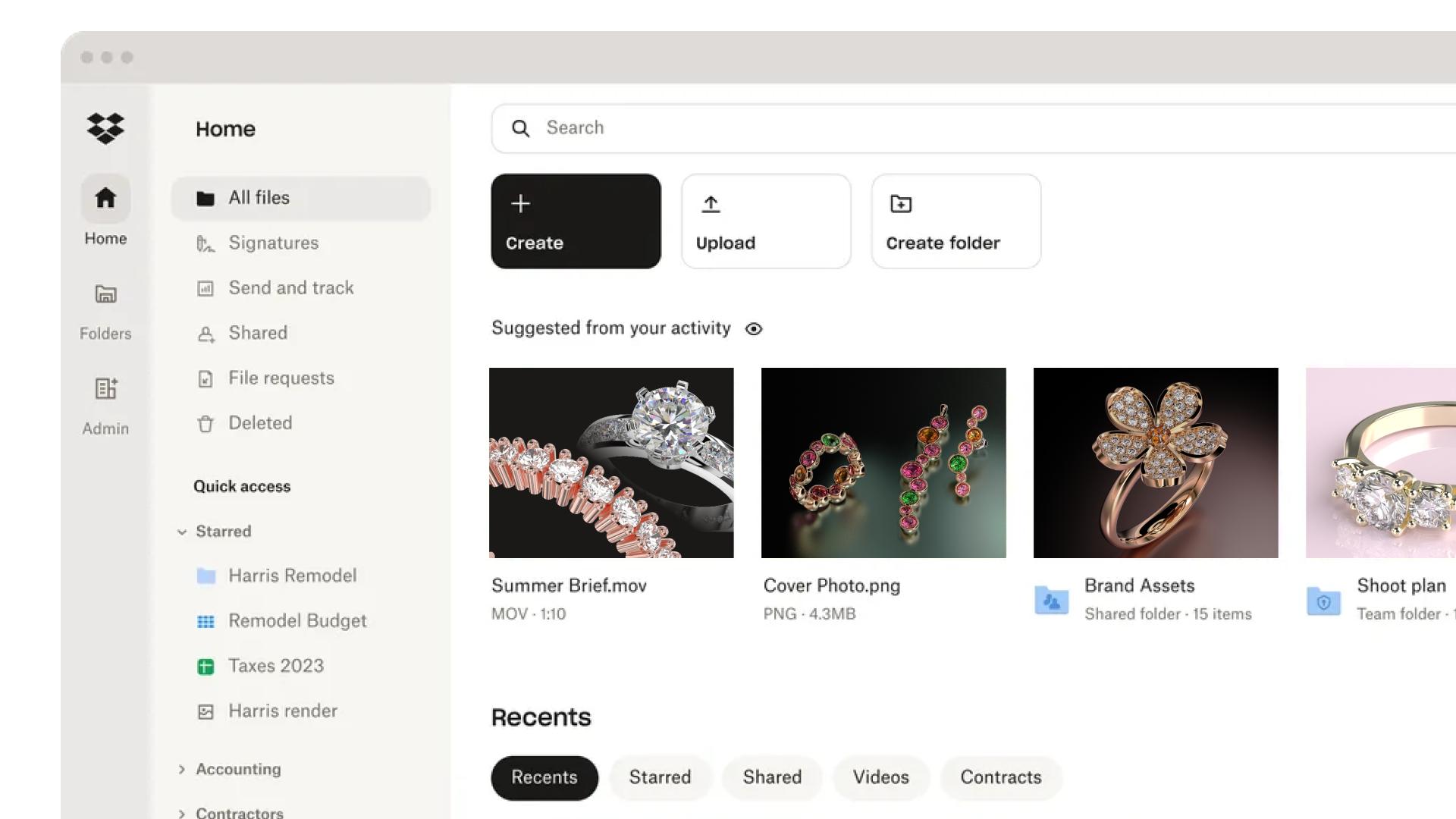Toggle visibility of suggested activity eye icon
The height and width of the screenshot is (819, 1456).
[753, 328]
